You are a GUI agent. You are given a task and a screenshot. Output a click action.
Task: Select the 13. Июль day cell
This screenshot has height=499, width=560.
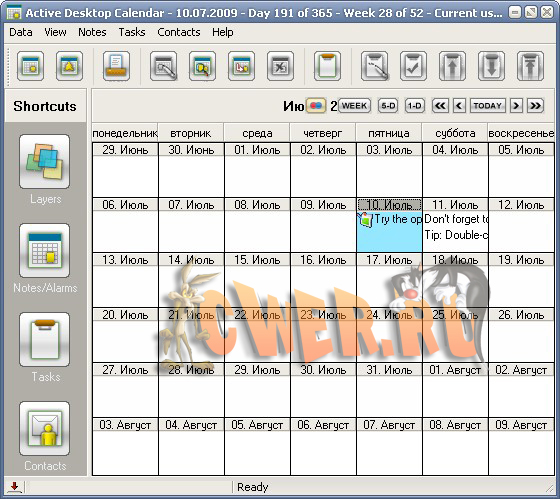click(x=125, y=280)
